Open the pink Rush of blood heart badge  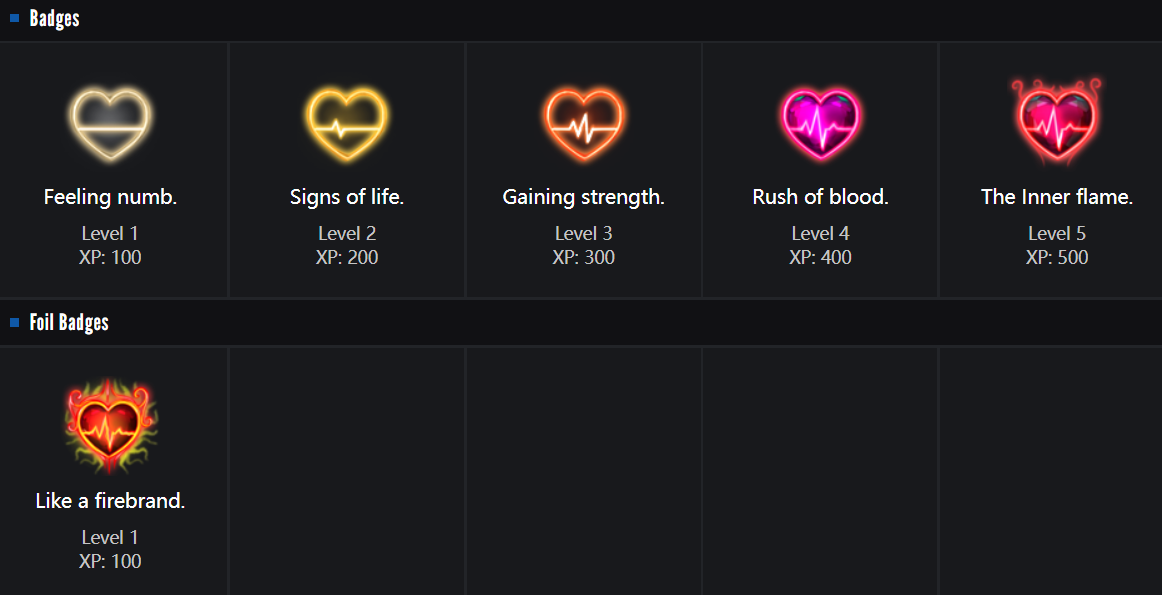tap(820, 124)
